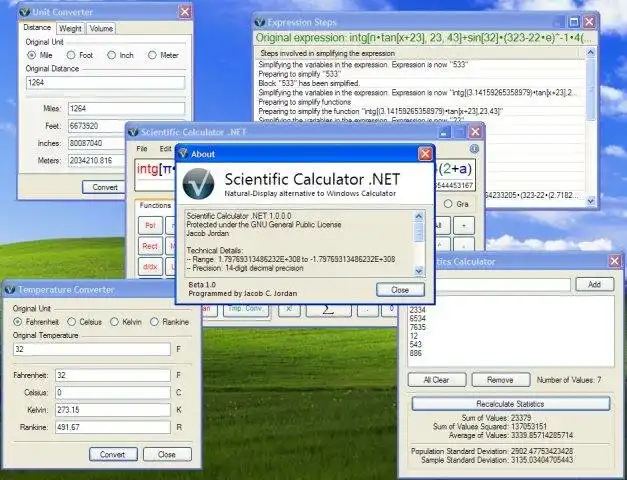Click Convert in the Temperature Converter window
The width and height of the screenshot is (627, 480).
pos(113,454)
